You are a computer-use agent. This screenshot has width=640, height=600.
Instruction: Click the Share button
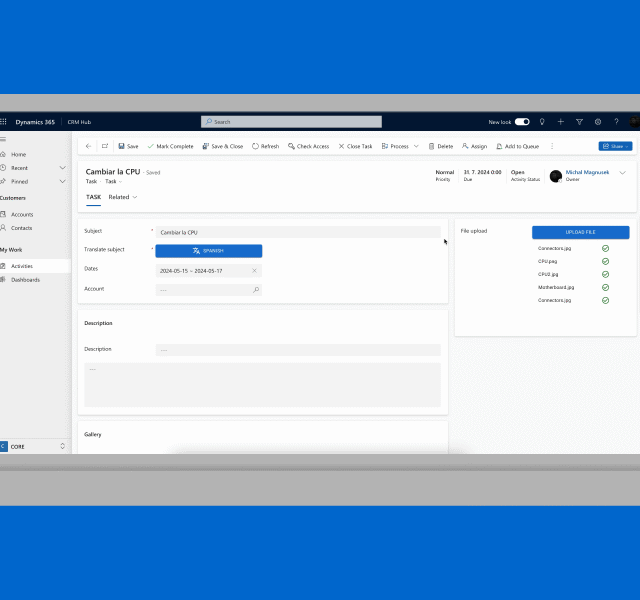pos(616,146)
